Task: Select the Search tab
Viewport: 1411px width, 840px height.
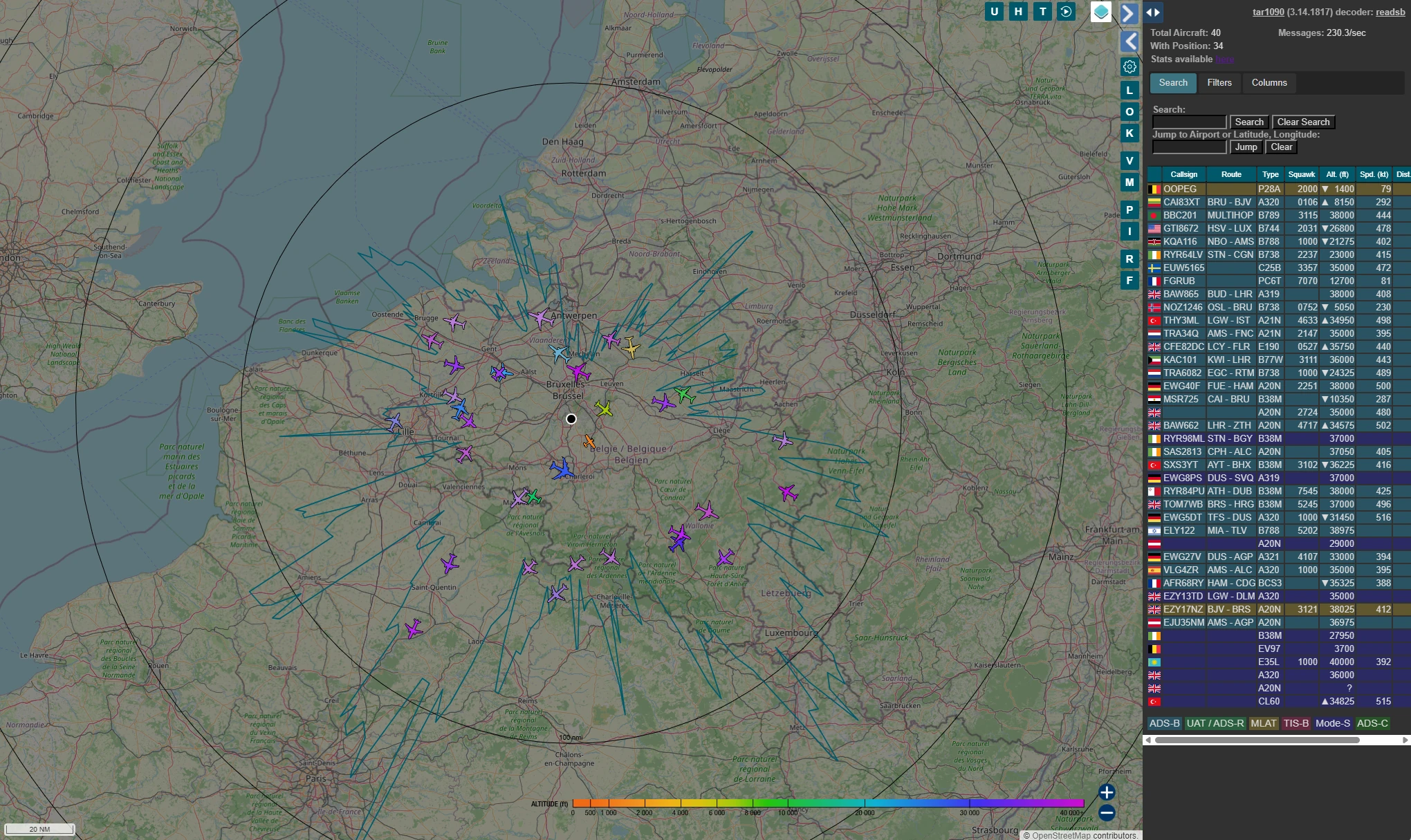Action: click(x=1173, y=83)
